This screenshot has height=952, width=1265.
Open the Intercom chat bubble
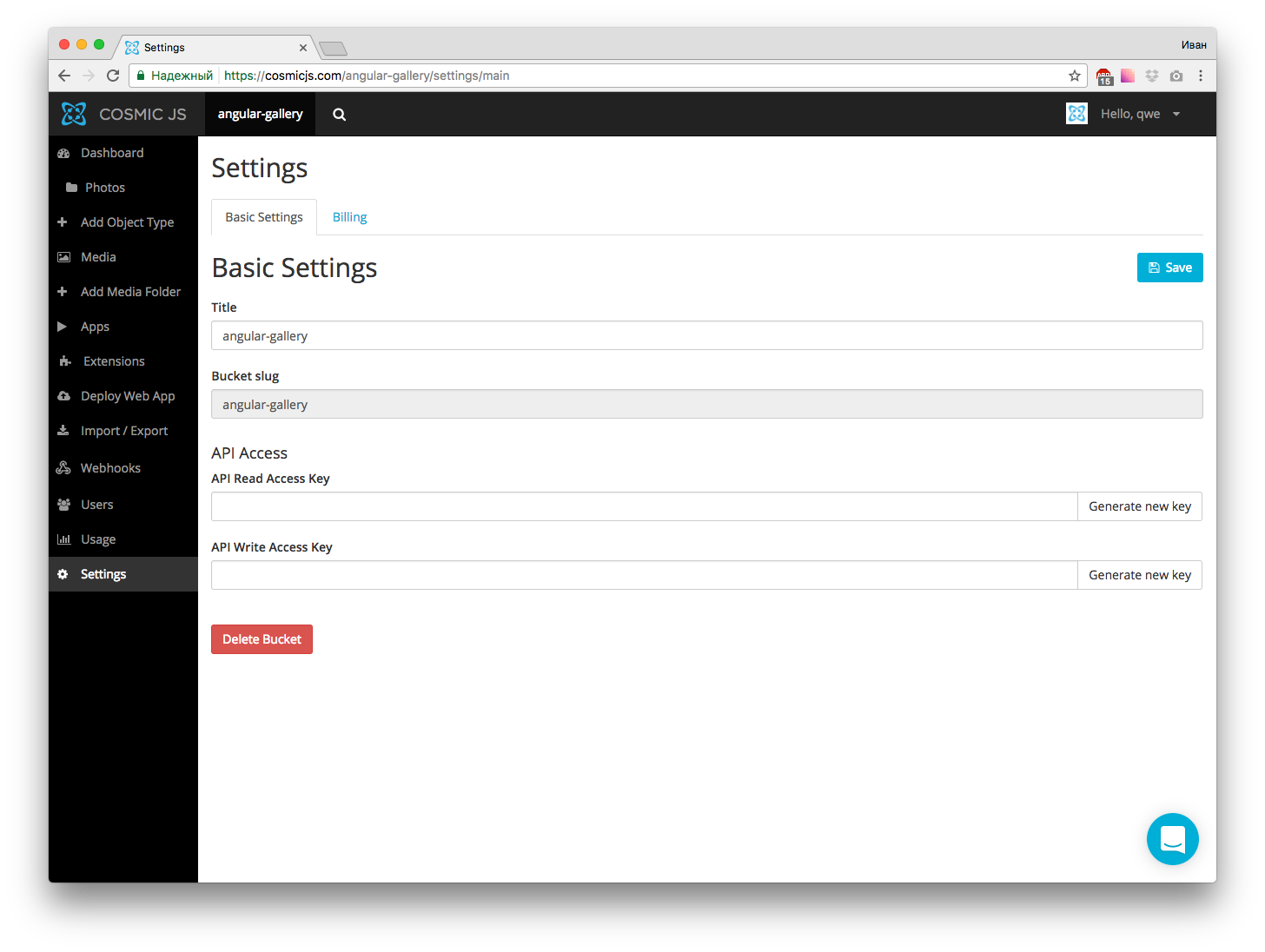1172,839
